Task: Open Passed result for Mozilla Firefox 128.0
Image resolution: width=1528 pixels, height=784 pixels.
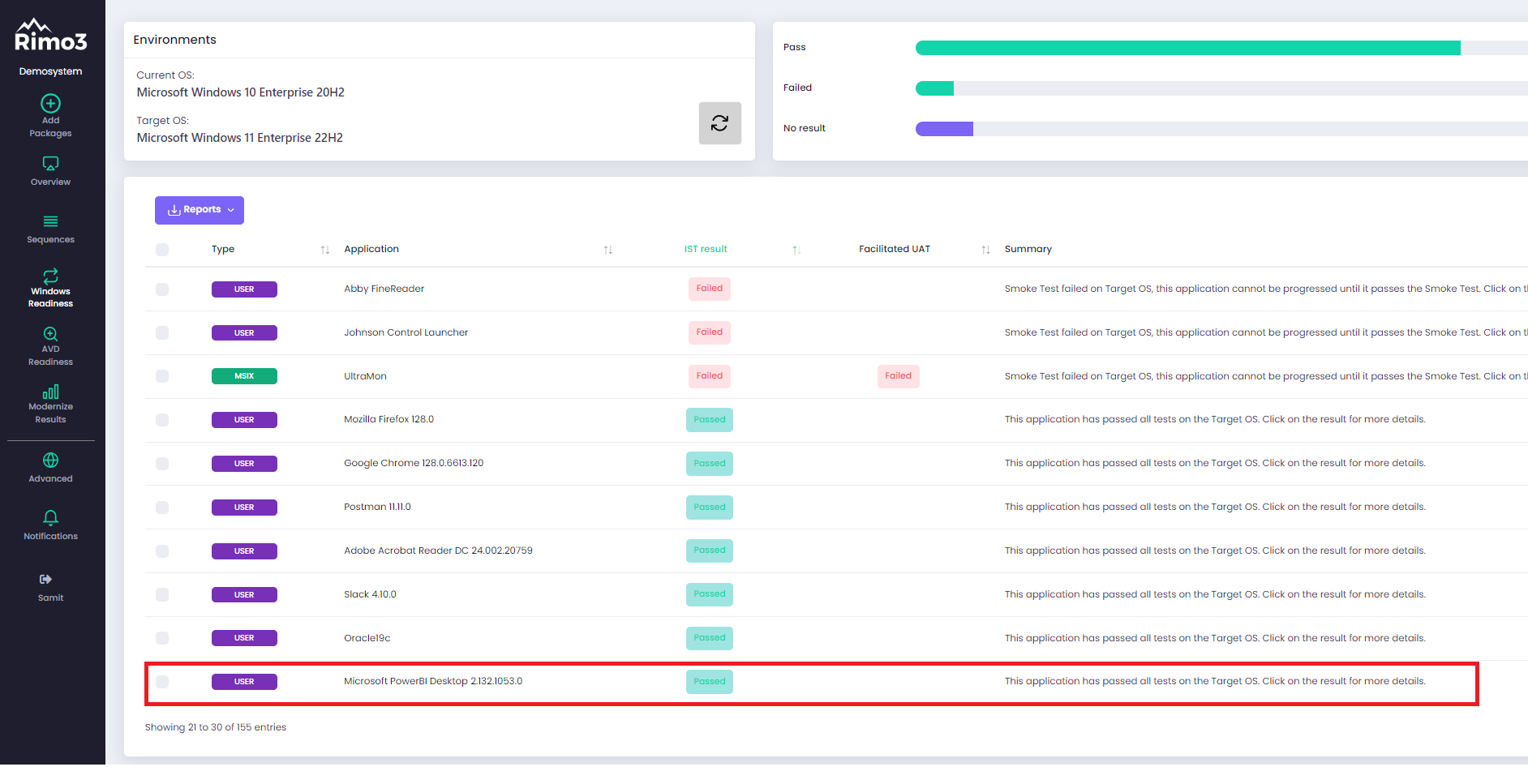Action: [x=709, y=420]
